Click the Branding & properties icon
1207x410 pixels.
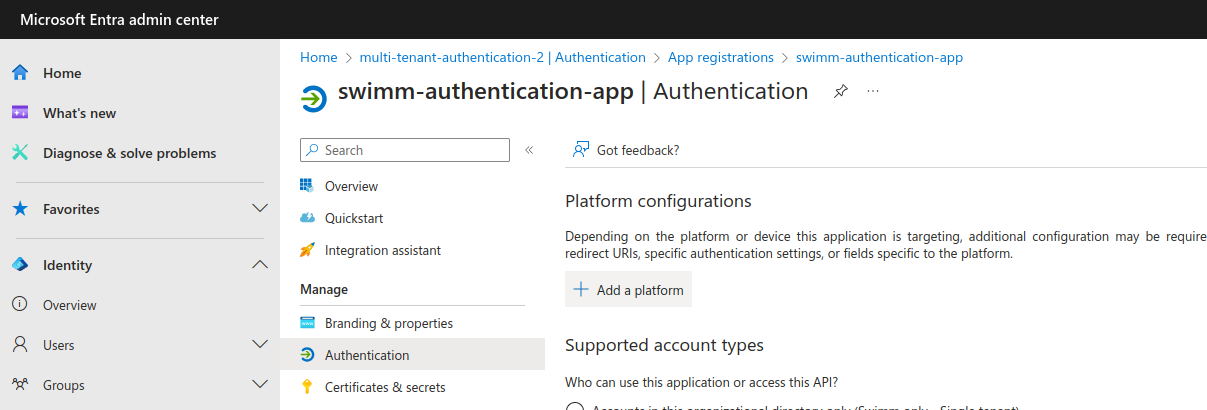click(x=308, y=323)
